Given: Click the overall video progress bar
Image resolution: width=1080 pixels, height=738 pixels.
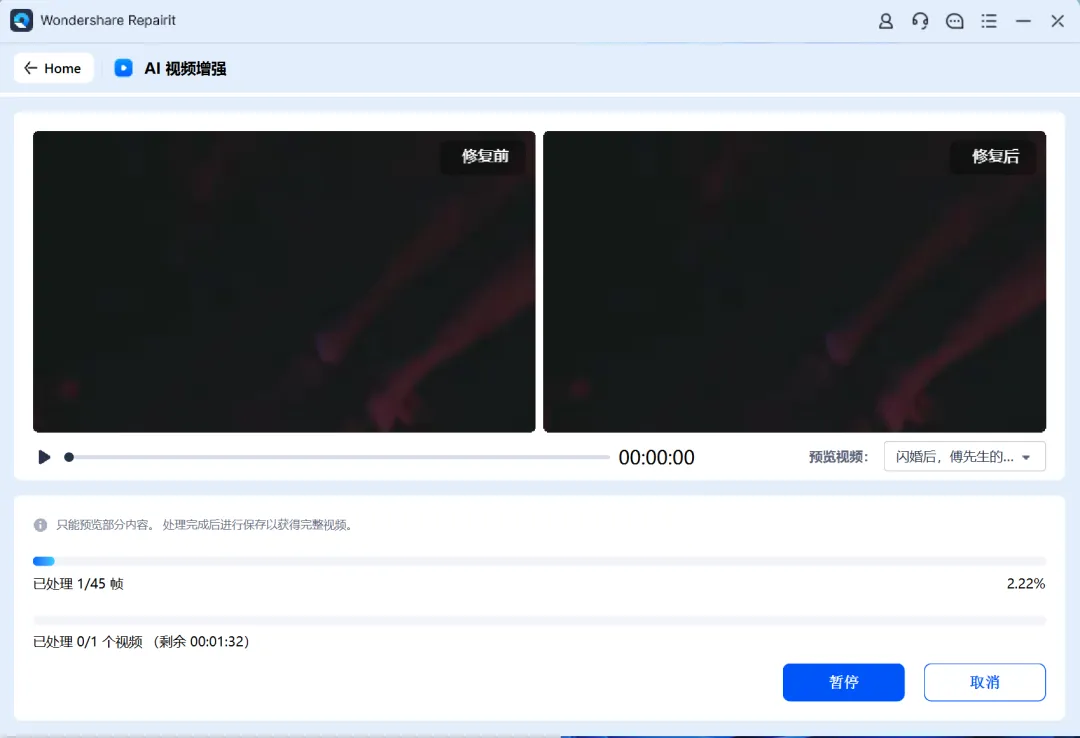Looking at the screenshot, I should [x=539, y=620].
